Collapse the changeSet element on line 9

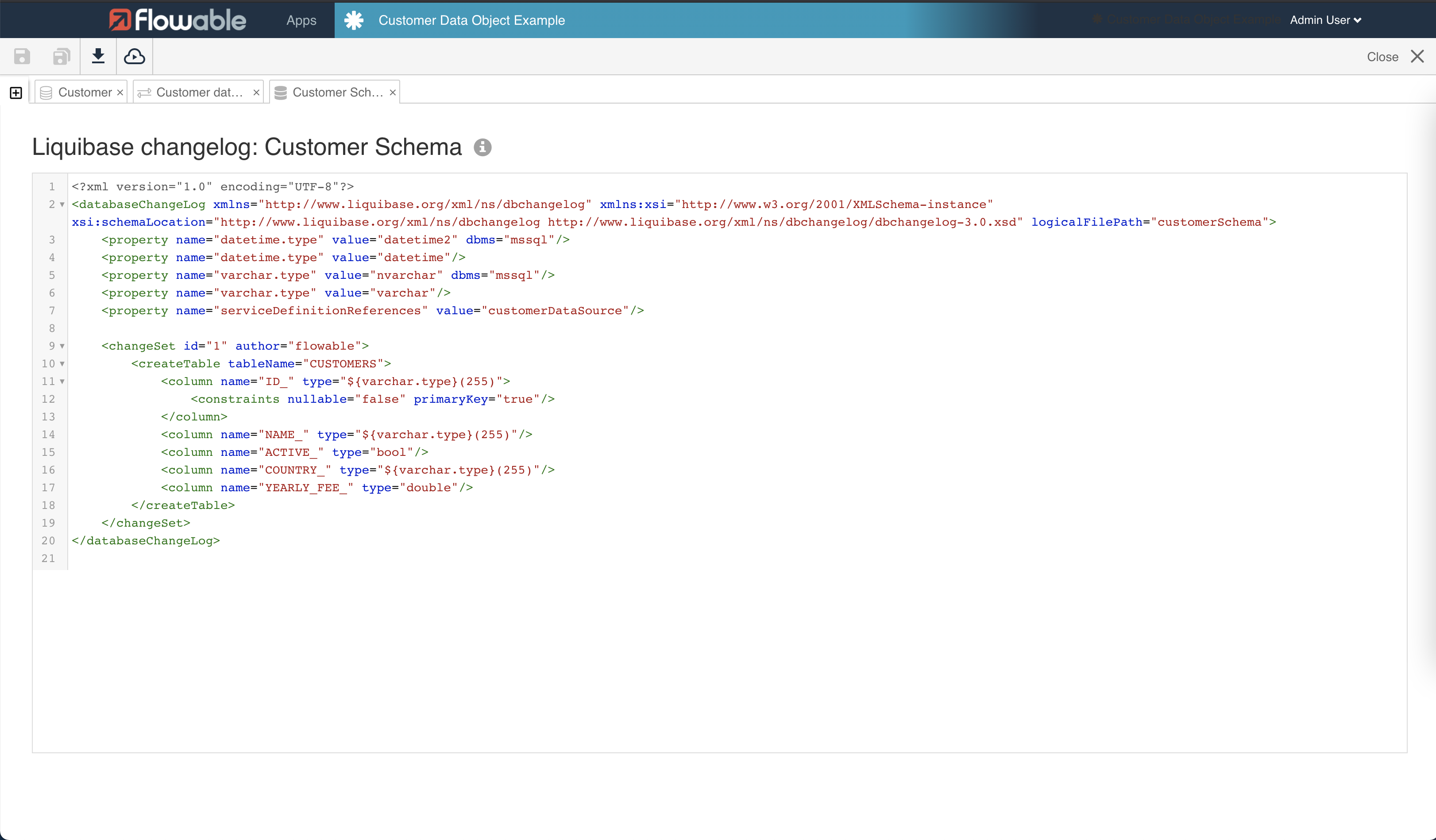[62, 346]
